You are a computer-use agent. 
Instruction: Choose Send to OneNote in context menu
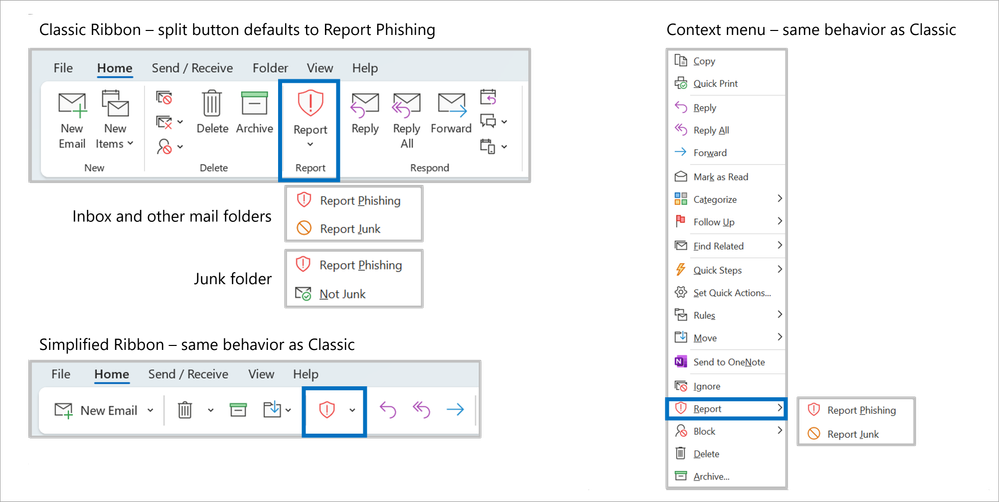tap(727, 362)
